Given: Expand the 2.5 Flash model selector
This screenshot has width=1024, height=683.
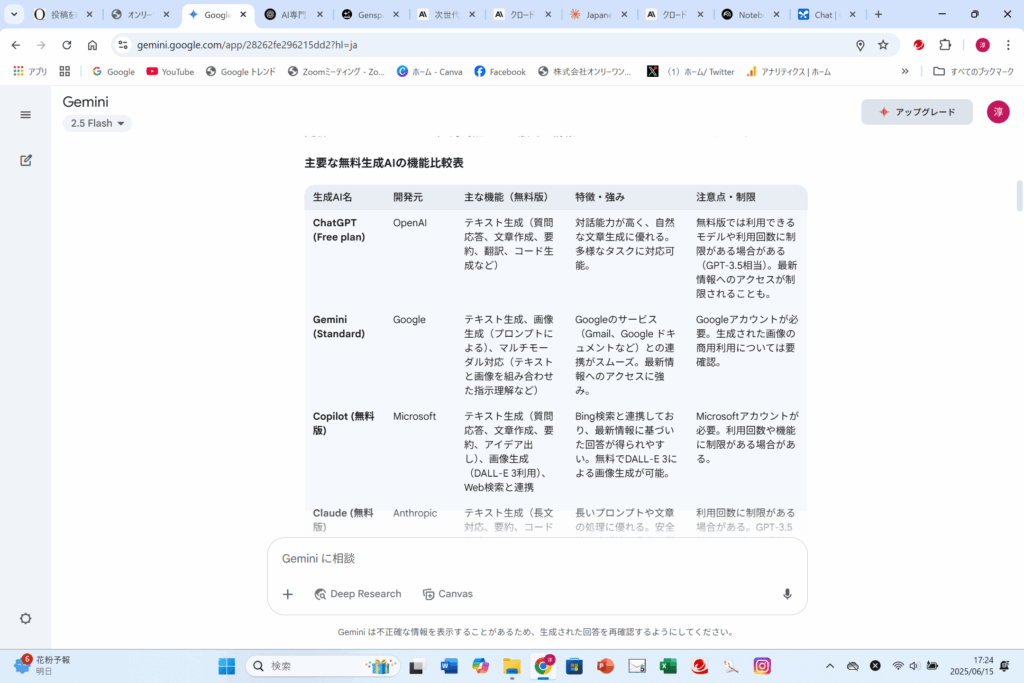Looking at the screenshot, I should pyautogui.click(x=97, y=123).
